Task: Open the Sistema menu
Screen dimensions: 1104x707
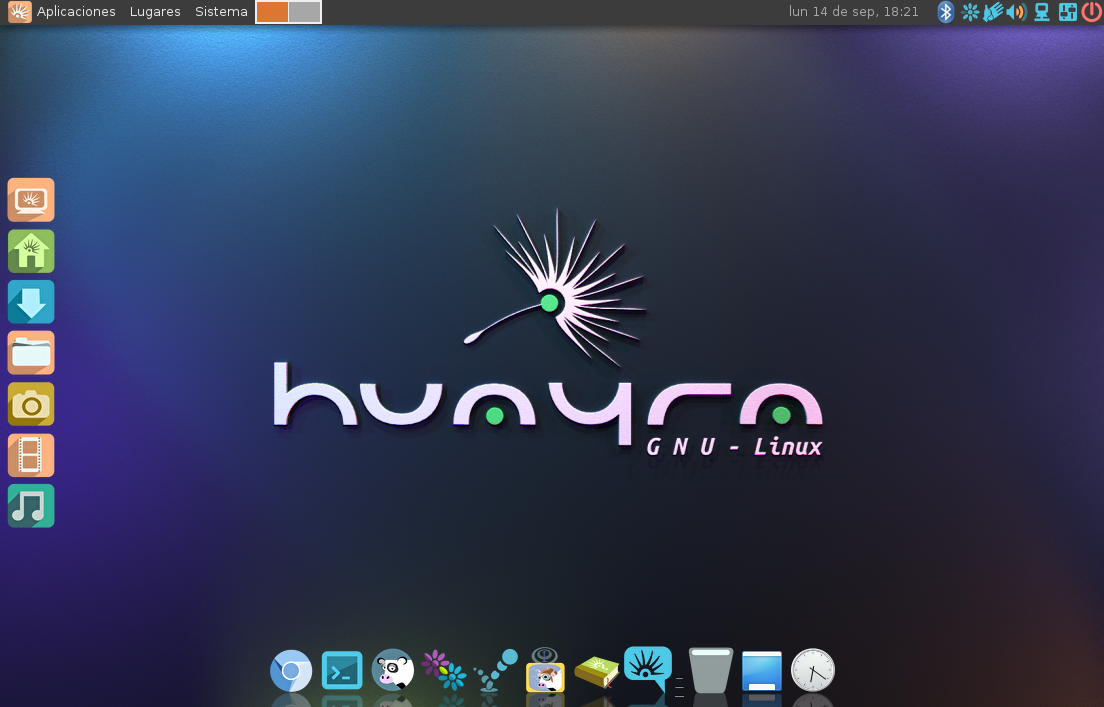Action: click(x=221, y=12)
